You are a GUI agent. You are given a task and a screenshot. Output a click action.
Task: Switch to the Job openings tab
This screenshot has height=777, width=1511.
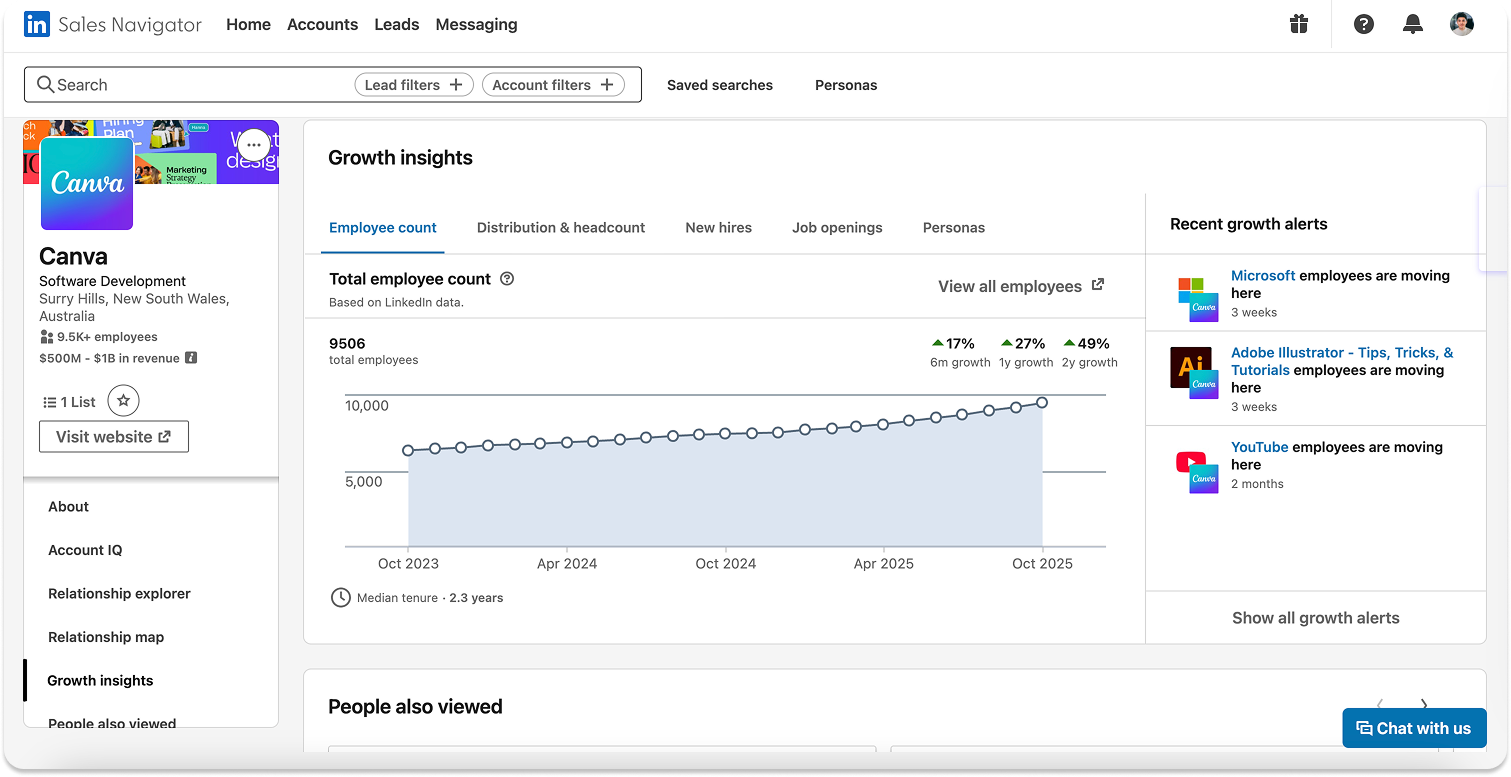pos(837,228)
